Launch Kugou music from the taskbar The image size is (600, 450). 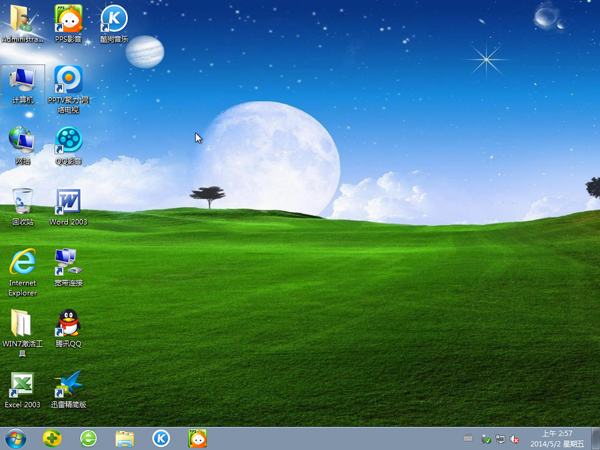pyautogui.click(x=161, y=439)
